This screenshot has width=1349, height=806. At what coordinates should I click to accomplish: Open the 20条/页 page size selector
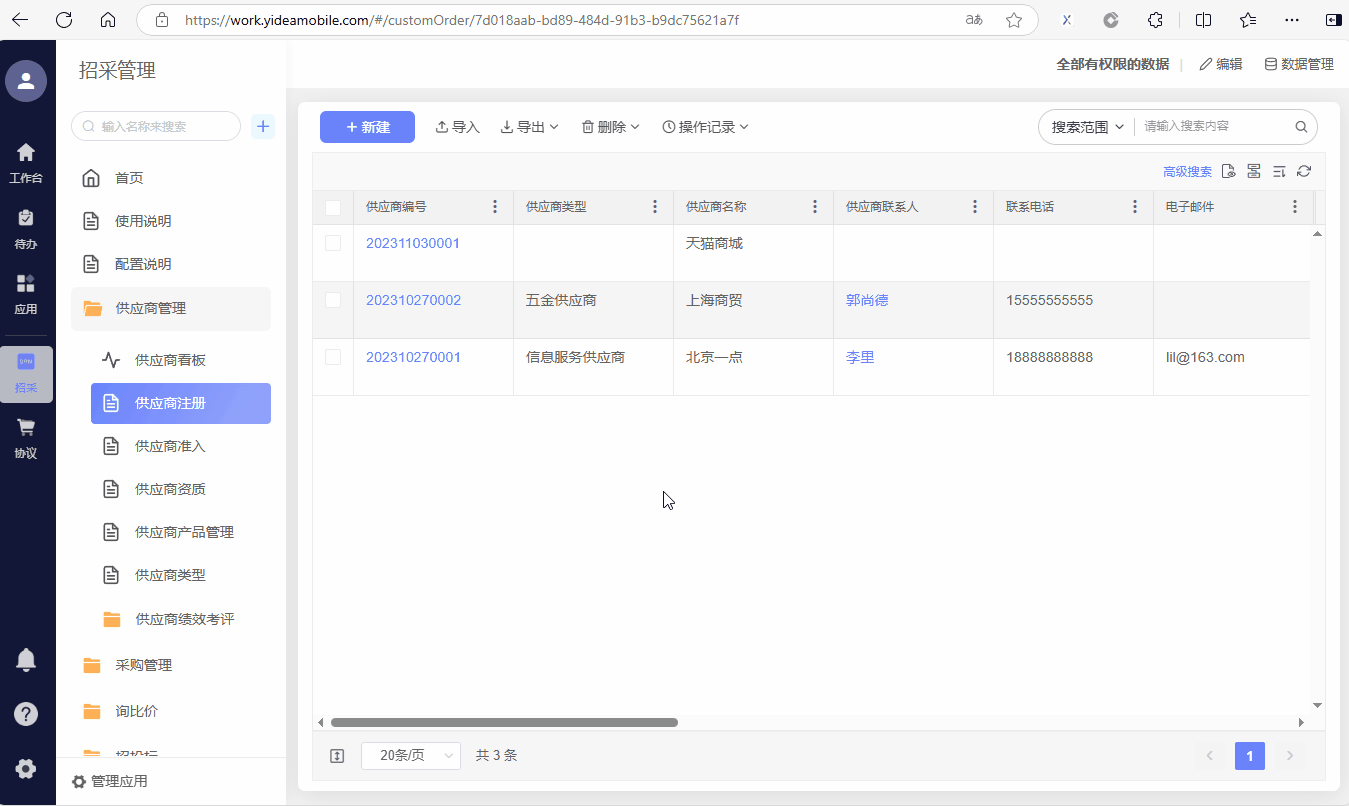[410, 756]
